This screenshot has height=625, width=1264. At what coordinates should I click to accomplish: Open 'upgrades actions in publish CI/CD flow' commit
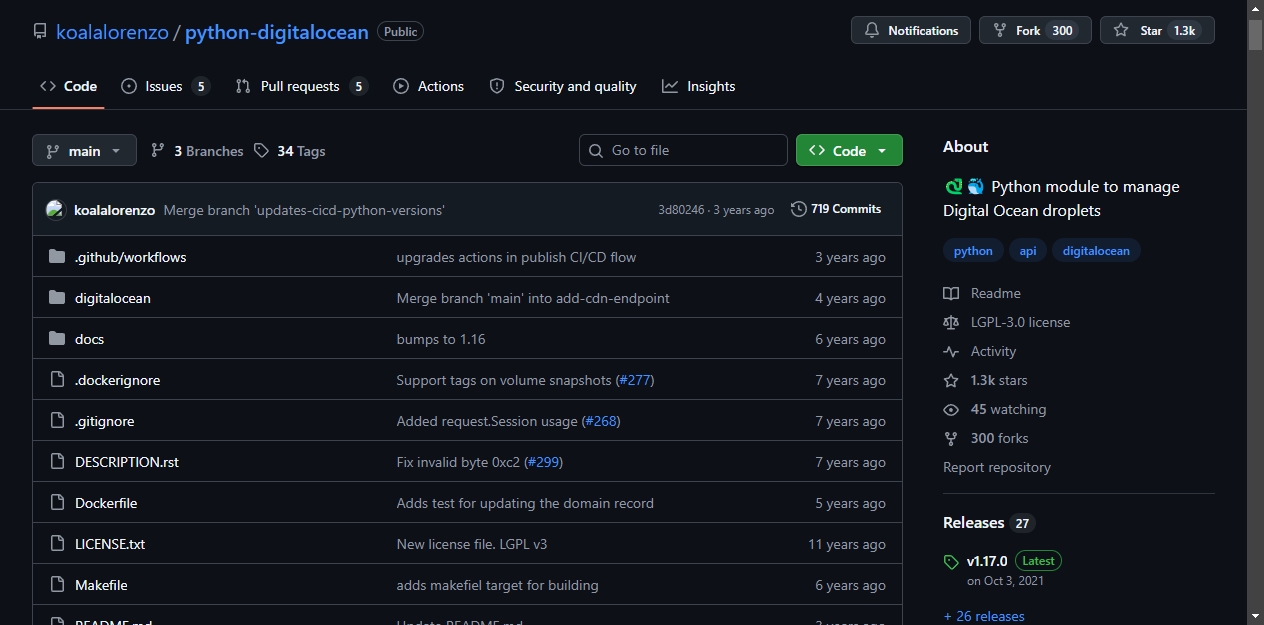point(517,257)
